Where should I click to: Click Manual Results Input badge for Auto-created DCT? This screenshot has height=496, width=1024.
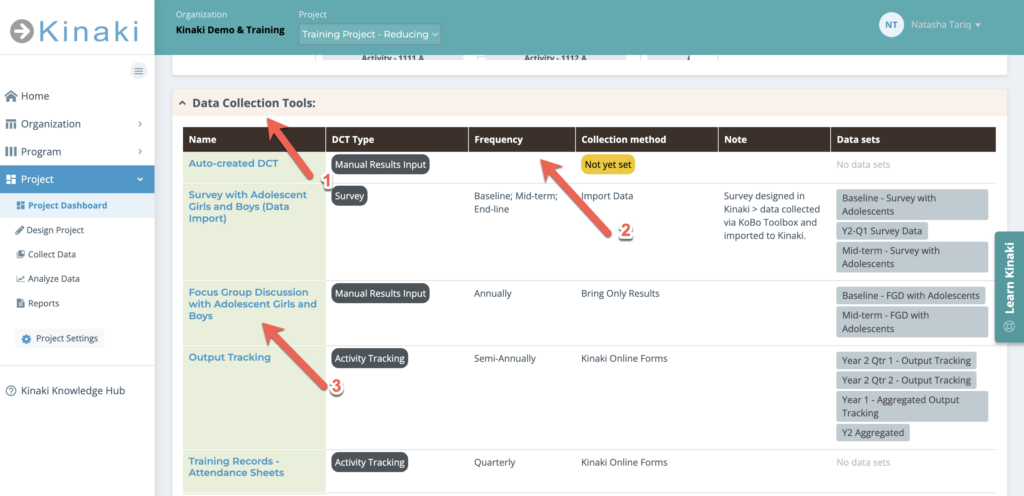(x=381, y=164)
